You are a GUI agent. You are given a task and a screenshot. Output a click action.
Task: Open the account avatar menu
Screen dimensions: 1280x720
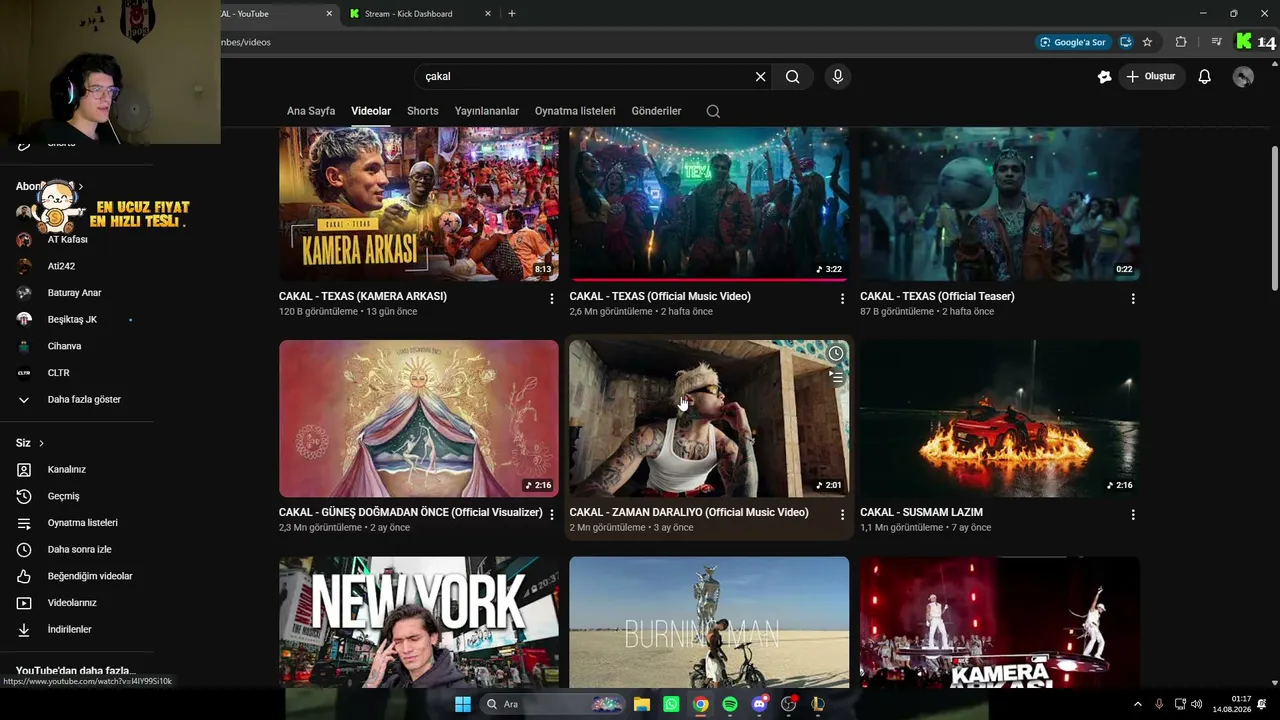[1243, 77]
